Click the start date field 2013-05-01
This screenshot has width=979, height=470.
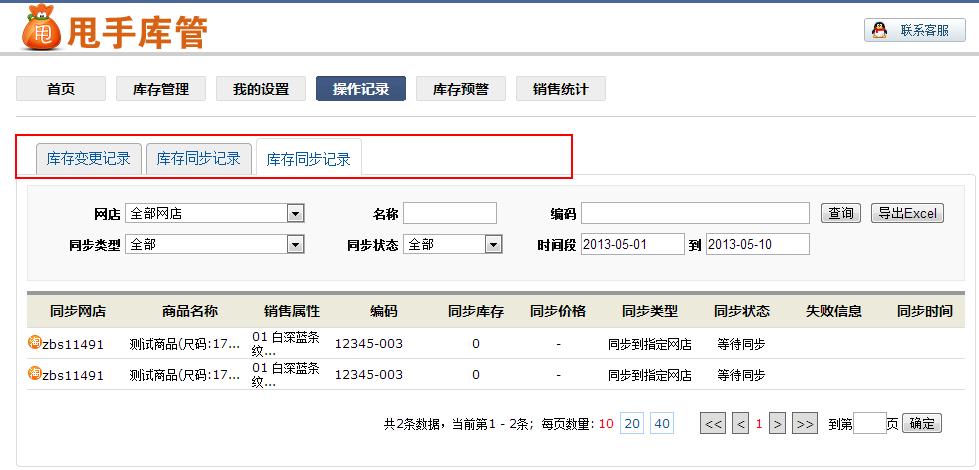[x=633, y=244]
